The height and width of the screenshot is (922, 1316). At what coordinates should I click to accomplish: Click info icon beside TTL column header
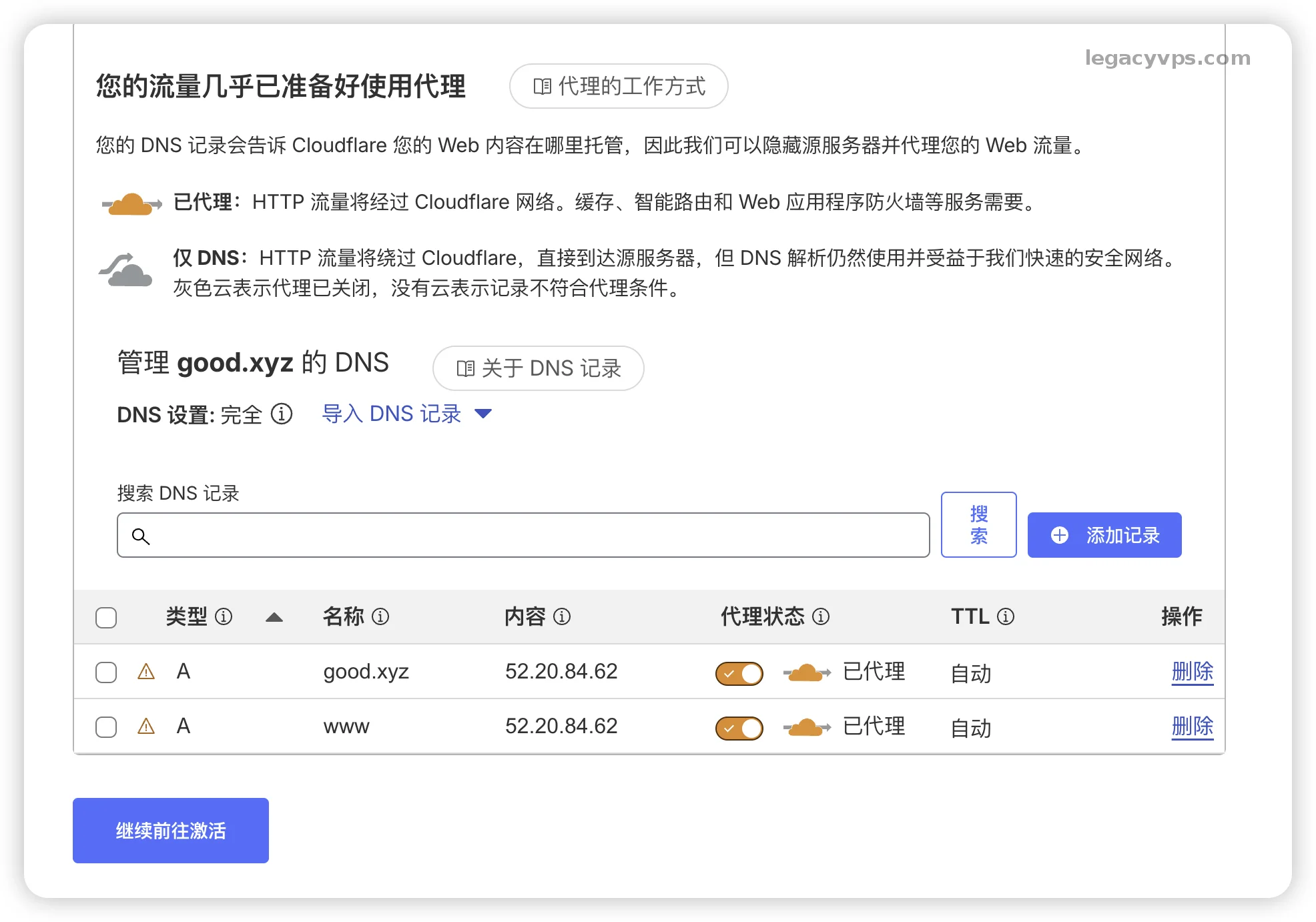(x=1006, y=616)
